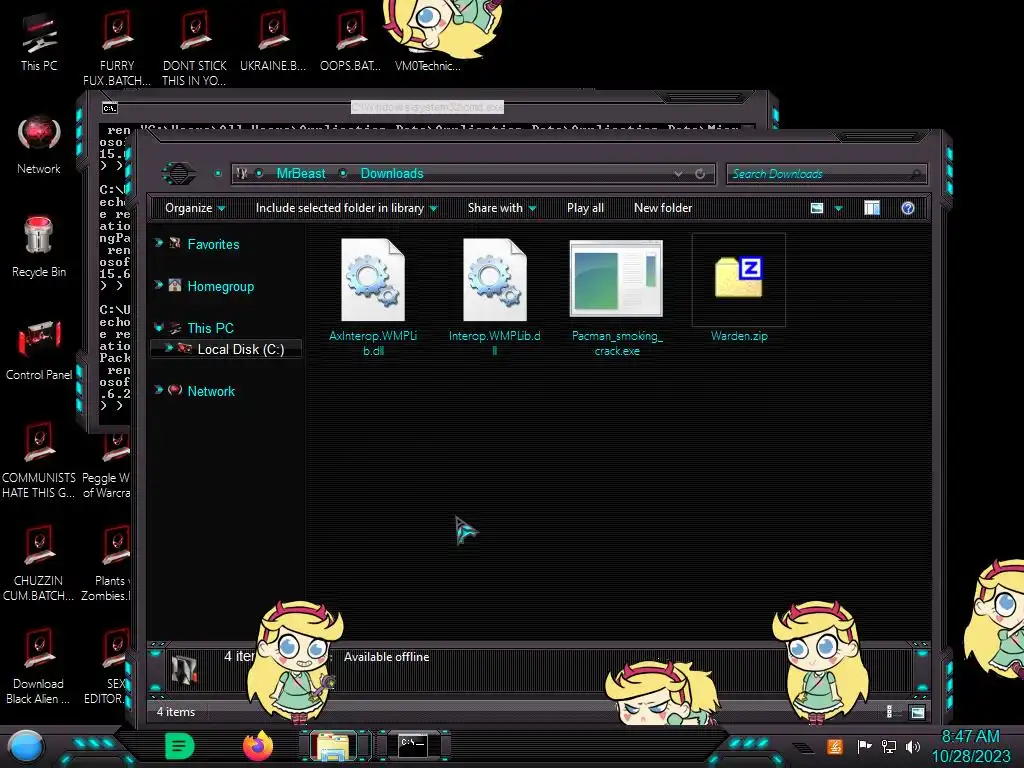The height and width of the screenshot is (768, 1024).
Task: Open view options dropdown arrow
Action: 839,208
